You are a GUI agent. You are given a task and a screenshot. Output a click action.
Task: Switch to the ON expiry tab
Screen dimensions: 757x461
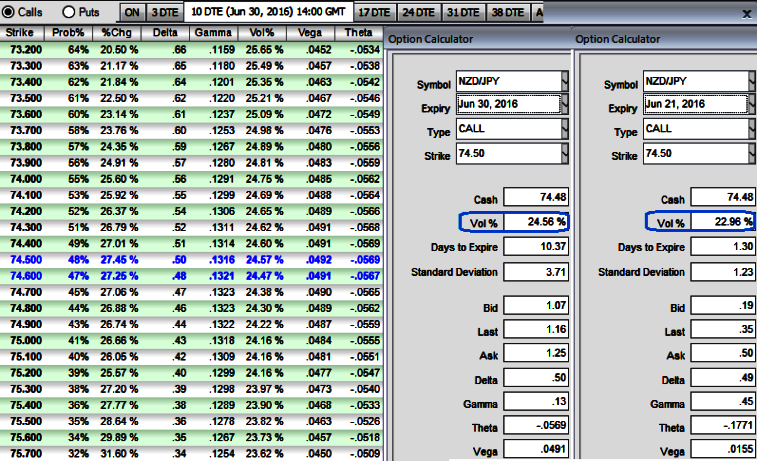pos(132,13)
